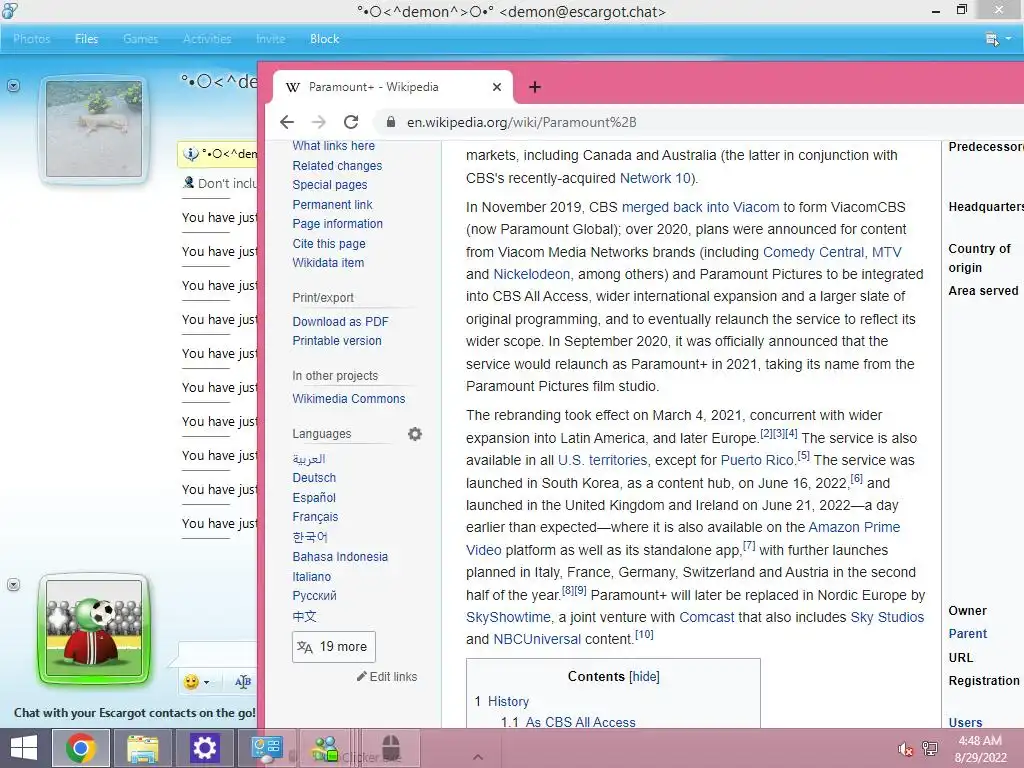Open Network 10 article link
The width and height of the screenshot is (1024, 768).
pos(655,178)
